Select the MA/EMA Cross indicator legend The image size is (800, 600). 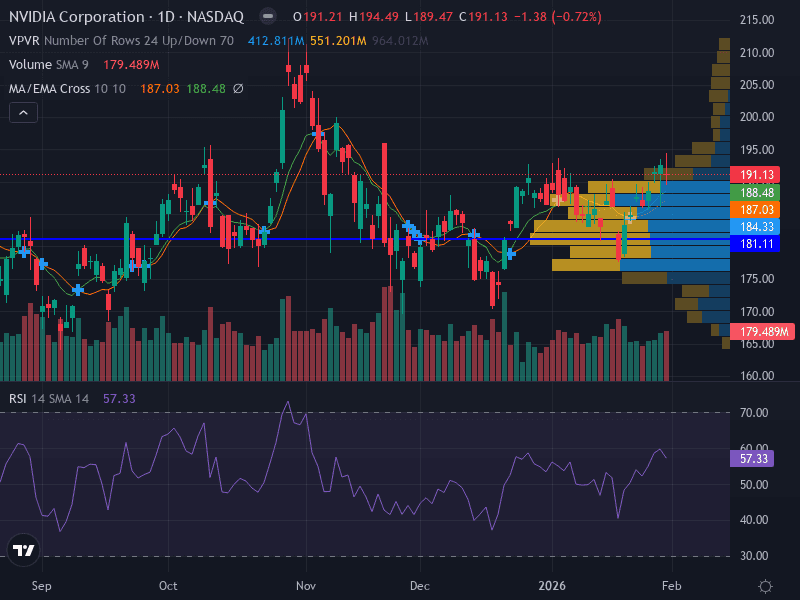67,89
